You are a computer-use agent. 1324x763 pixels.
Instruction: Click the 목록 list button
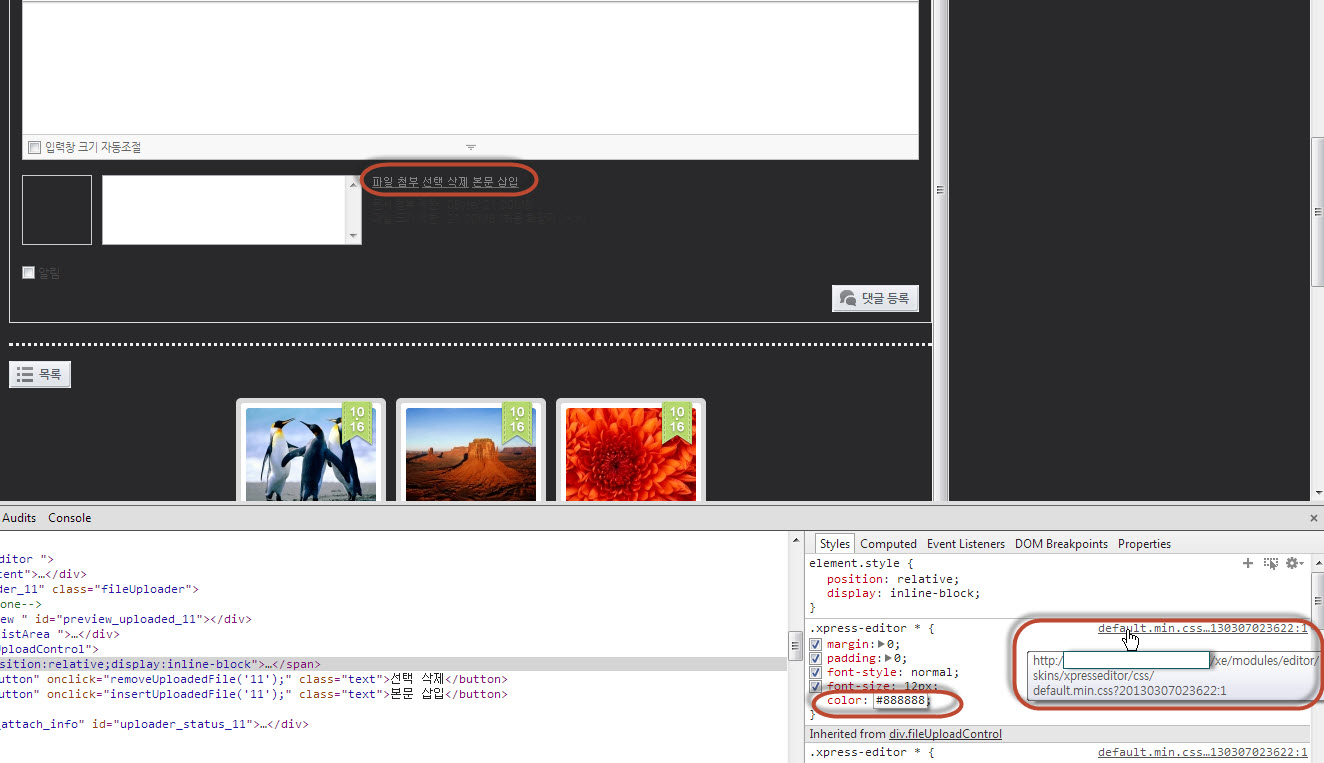40,375
